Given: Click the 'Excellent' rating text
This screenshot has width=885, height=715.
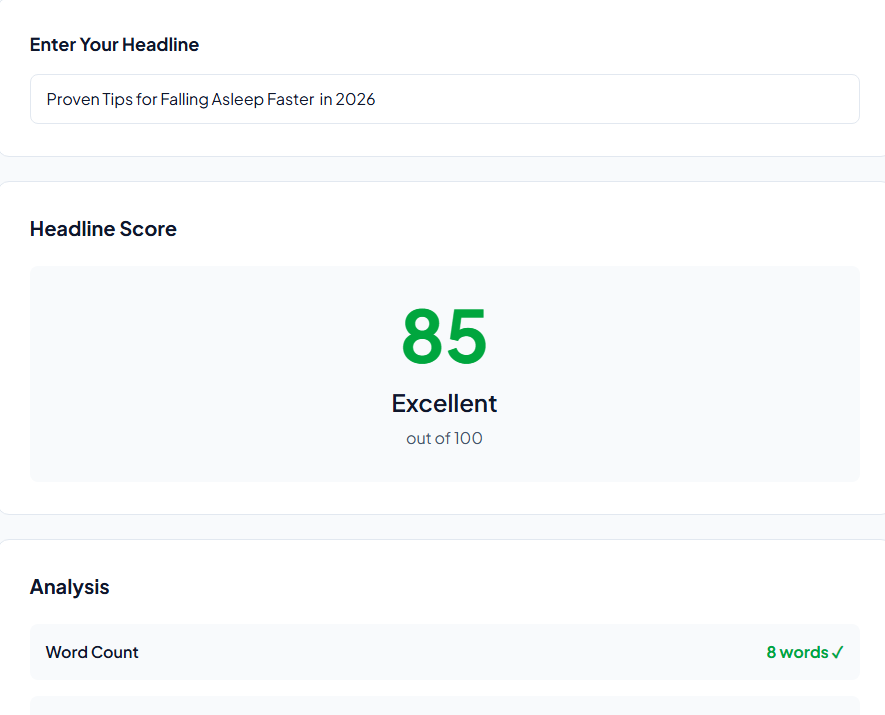Looking at the screenshot, I should click(x=444, y=403).
